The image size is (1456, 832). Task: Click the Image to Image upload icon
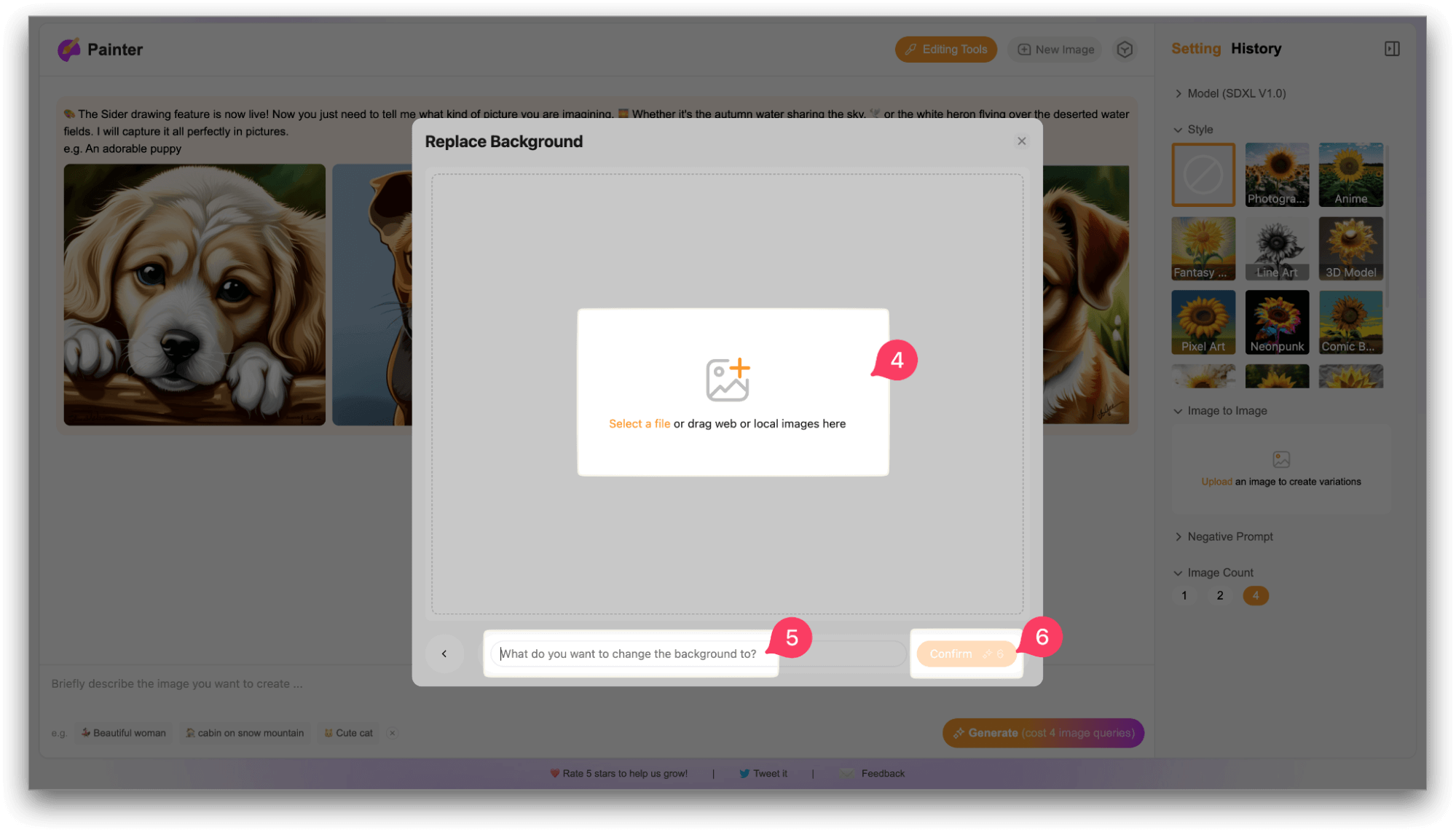point(1280,460)
